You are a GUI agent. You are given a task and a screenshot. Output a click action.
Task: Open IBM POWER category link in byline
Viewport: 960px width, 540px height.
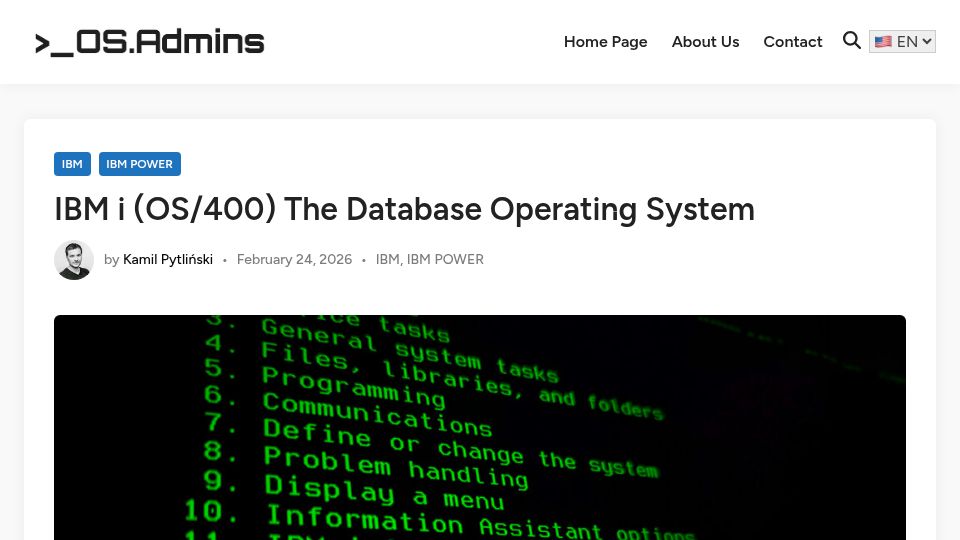445,260
